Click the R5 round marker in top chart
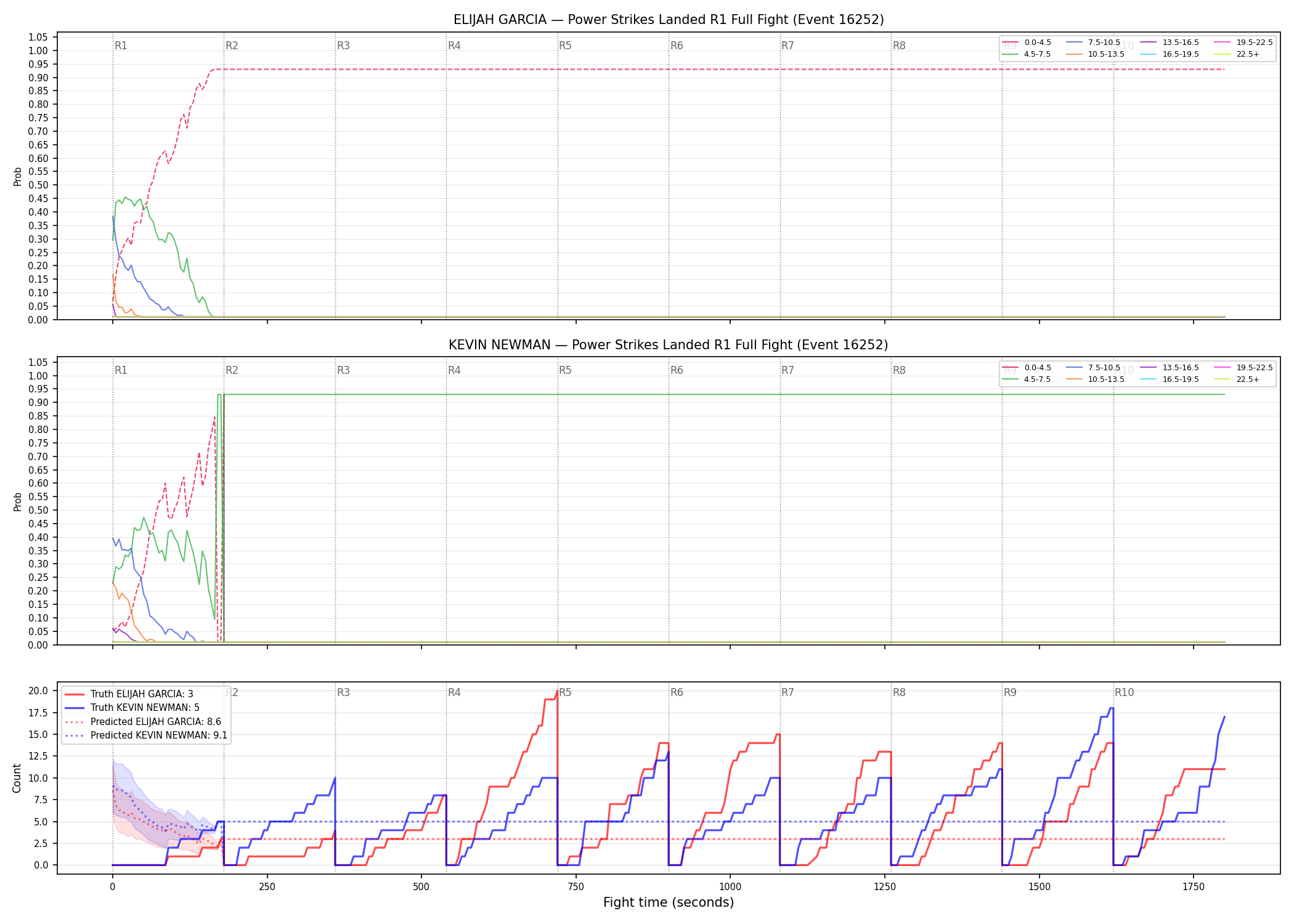The image size is (1294, 924). pyautogui.click(x=565, y=46)
